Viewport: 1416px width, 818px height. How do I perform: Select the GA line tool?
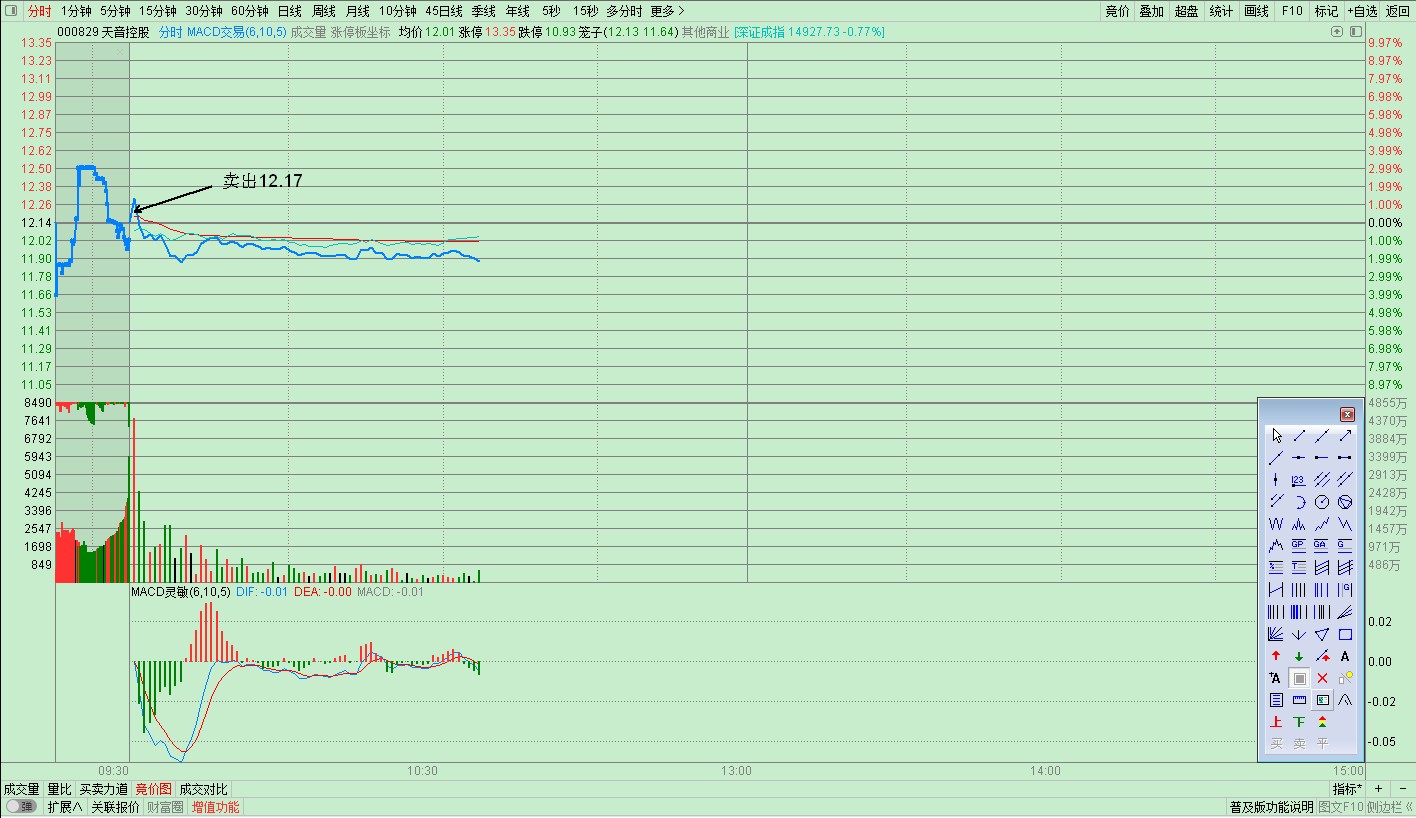1322,546
